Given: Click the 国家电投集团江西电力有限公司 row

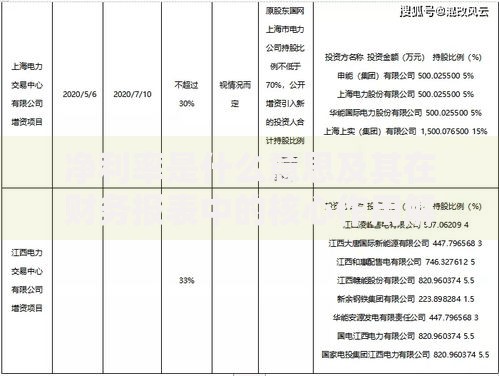Looking at the screenshot, I should [x=406, y=355].
